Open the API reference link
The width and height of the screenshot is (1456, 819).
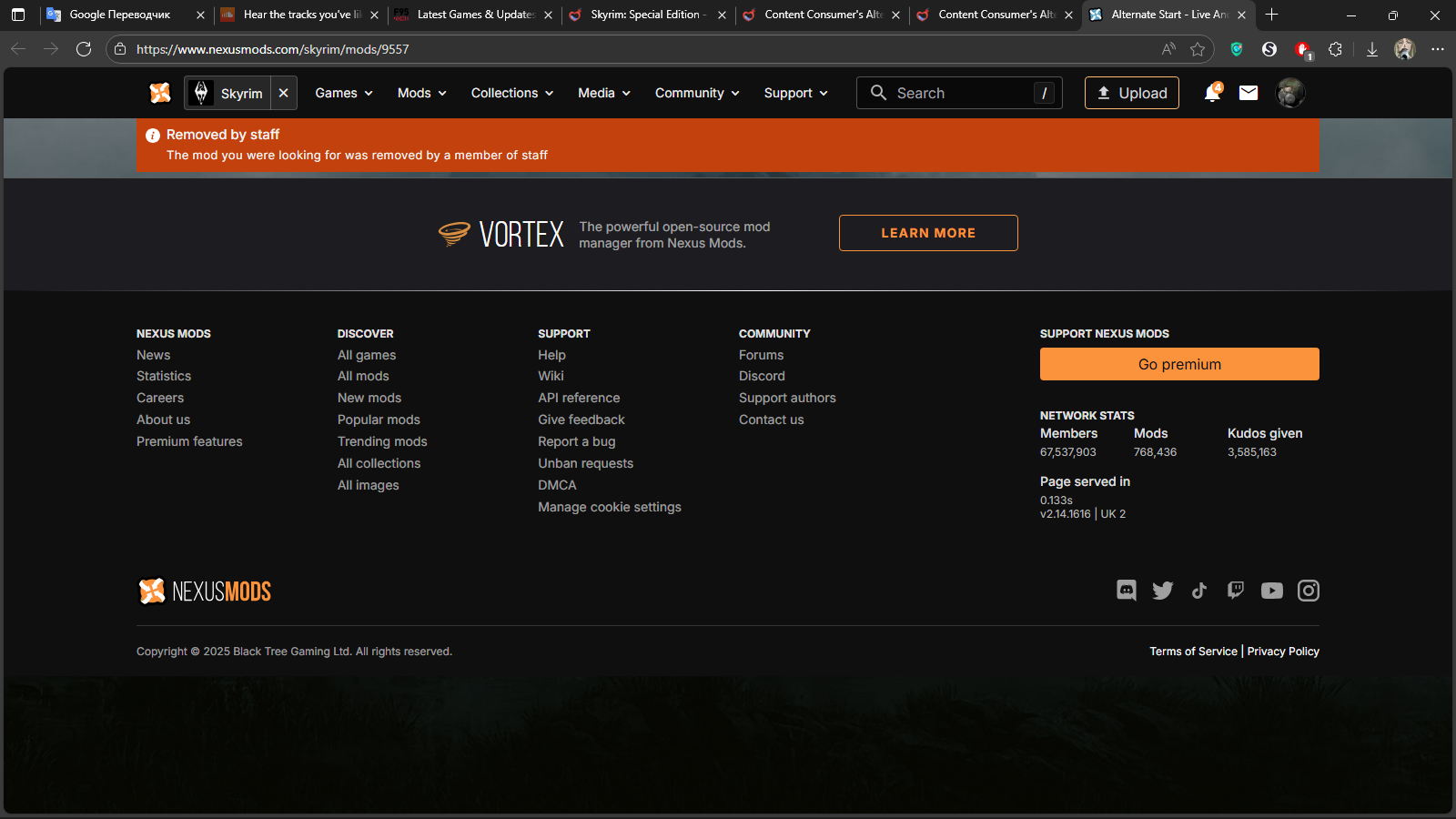[579, 398]
